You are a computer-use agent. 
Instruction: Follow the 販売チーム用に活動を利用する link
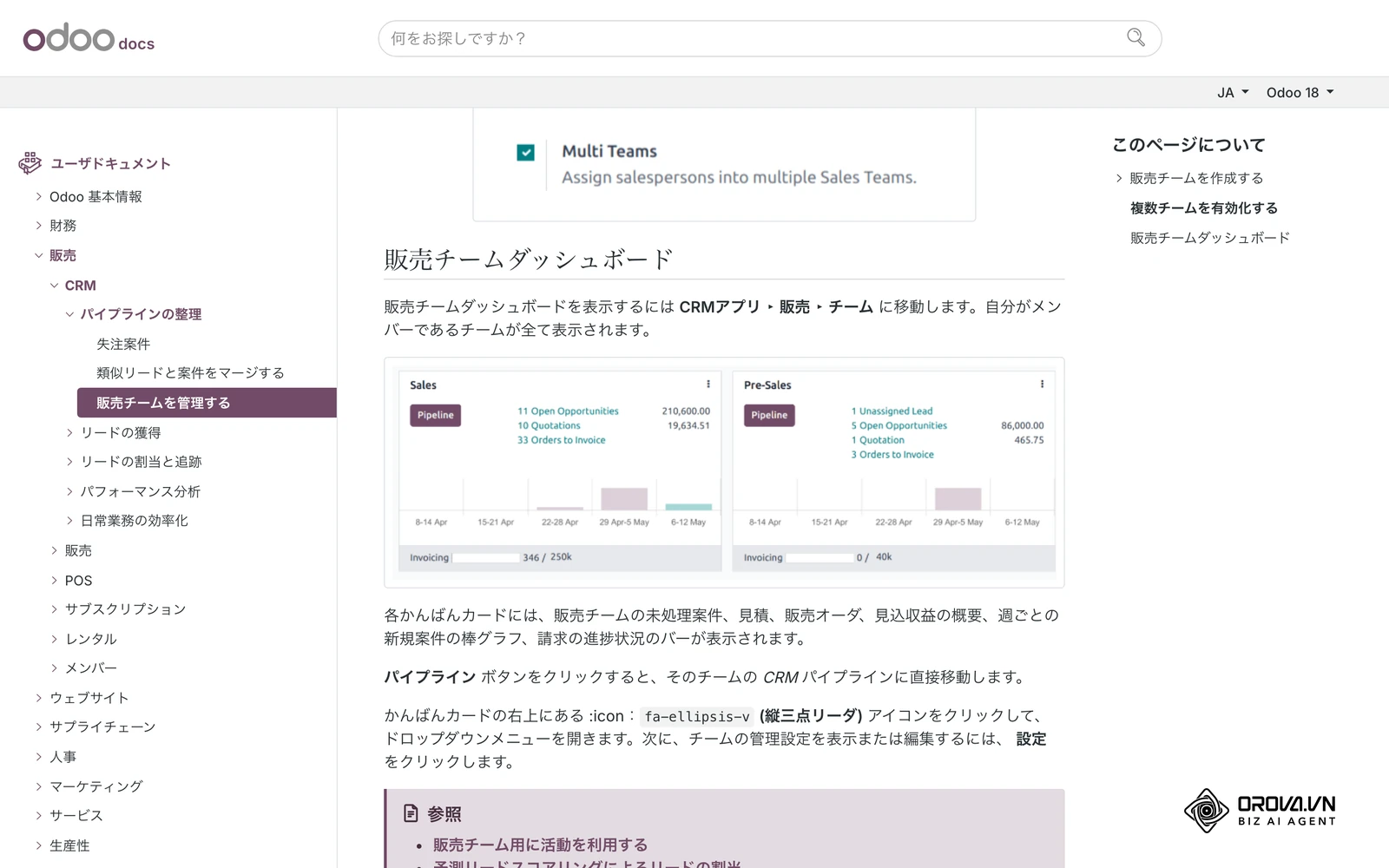540,845
